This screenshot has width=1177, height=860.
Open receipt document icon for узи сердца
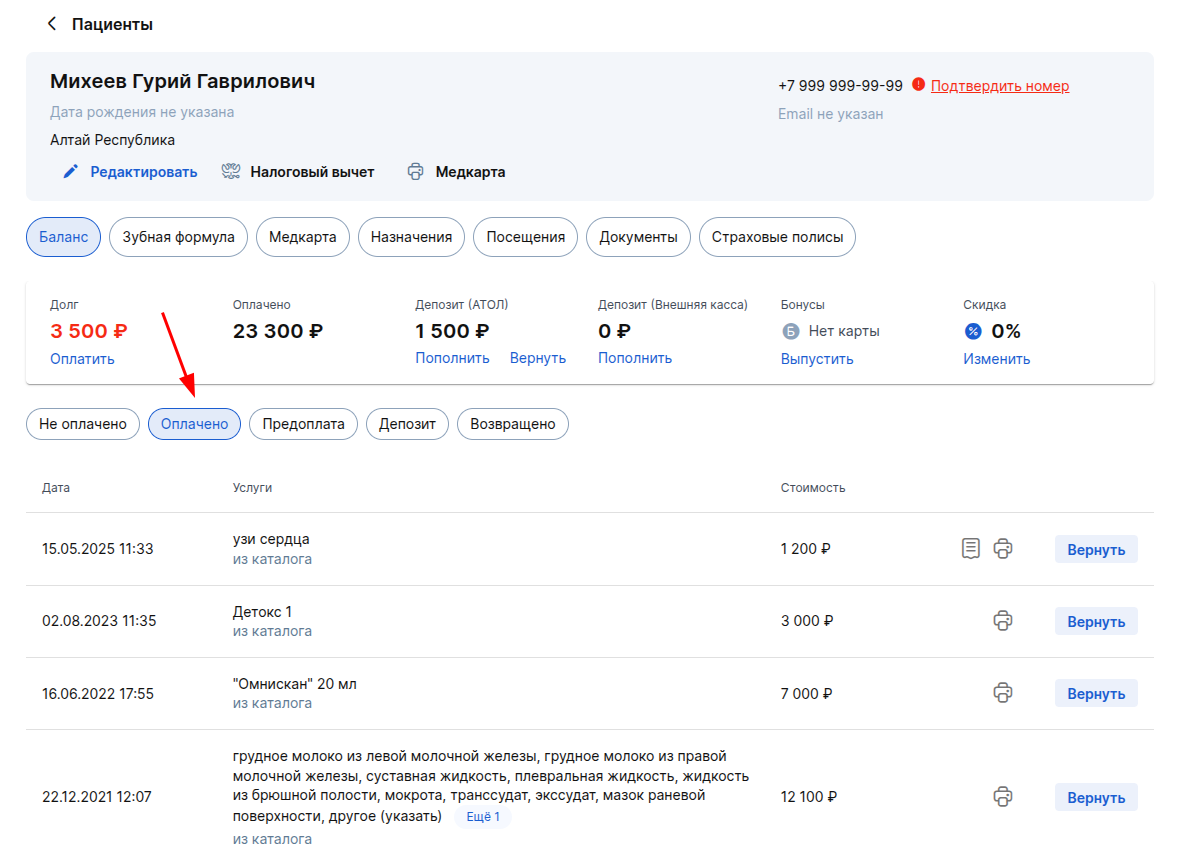point(971,549)
